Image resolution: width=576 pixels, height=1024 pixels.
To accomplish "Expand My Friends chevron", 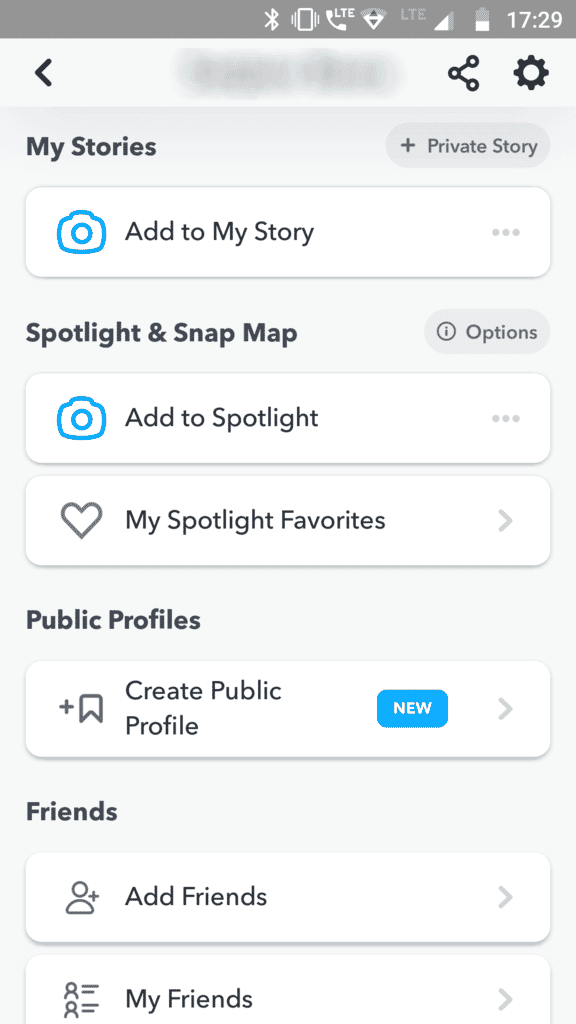I will click(x=505, y=999).
